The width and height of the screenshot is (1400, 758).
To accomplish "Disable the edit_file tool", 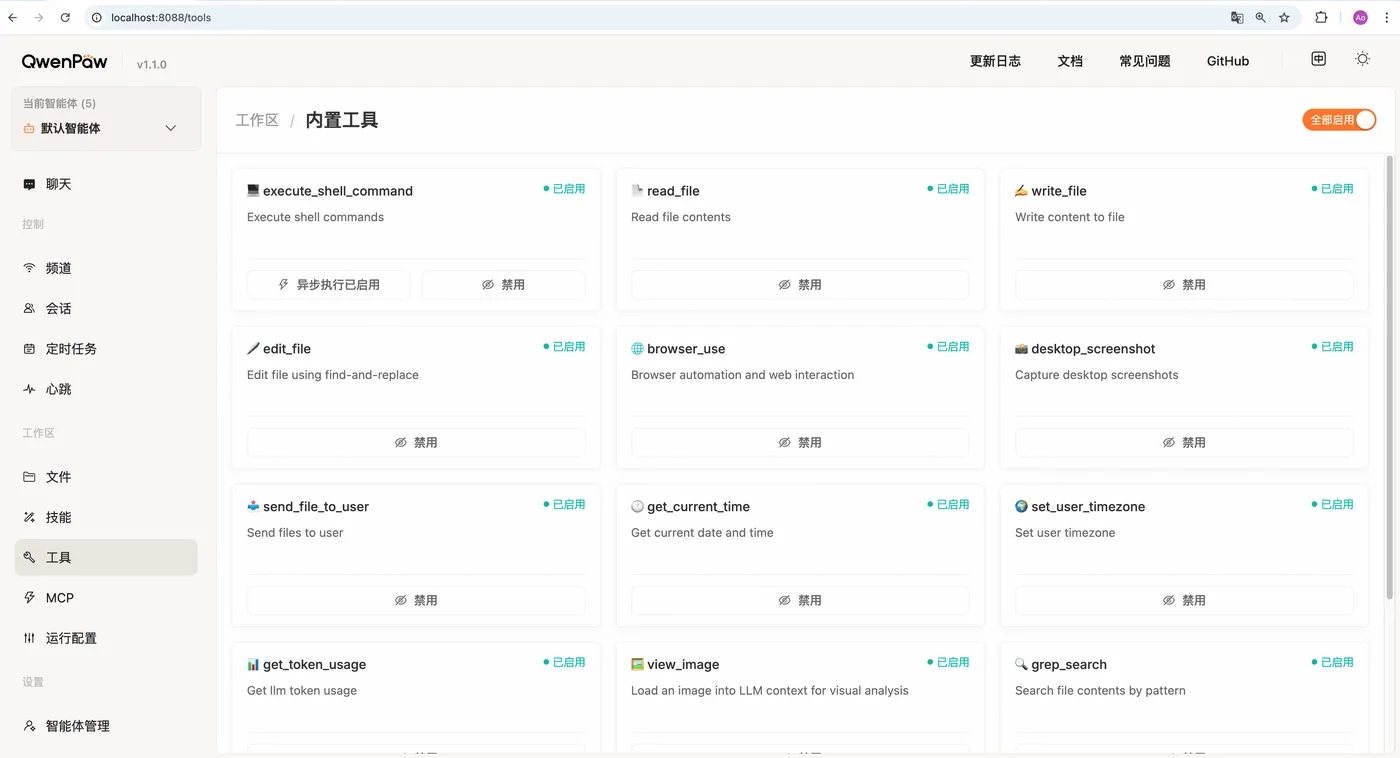I will (416, 443).
